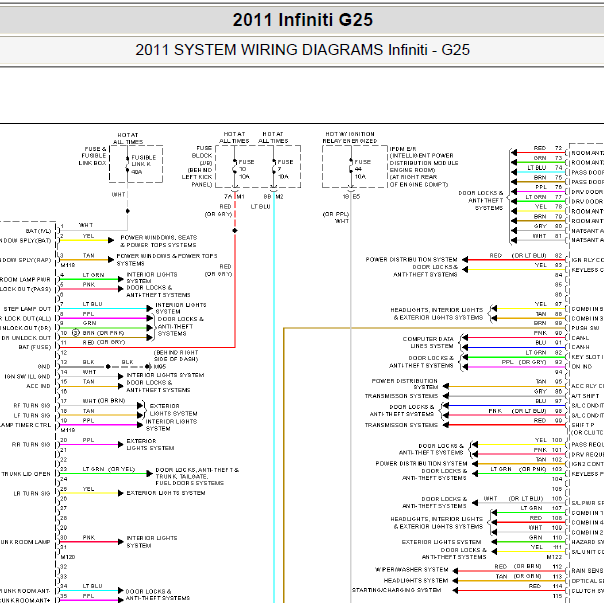
Task: Click the 'FUSE & FUSIBLE LINK BOX' label
Action: [94, 156]
